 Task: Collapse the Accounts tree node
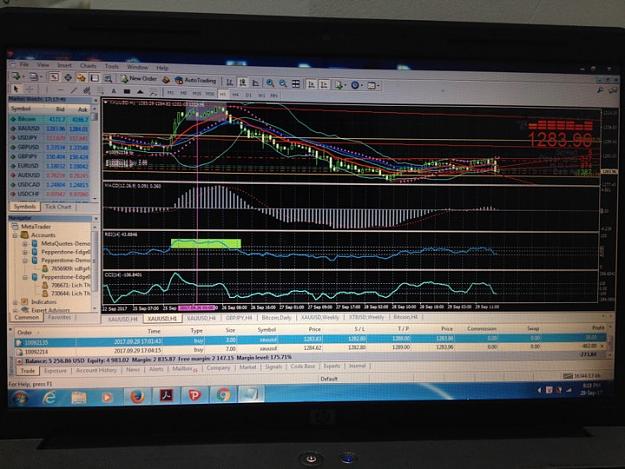point(15,235)
